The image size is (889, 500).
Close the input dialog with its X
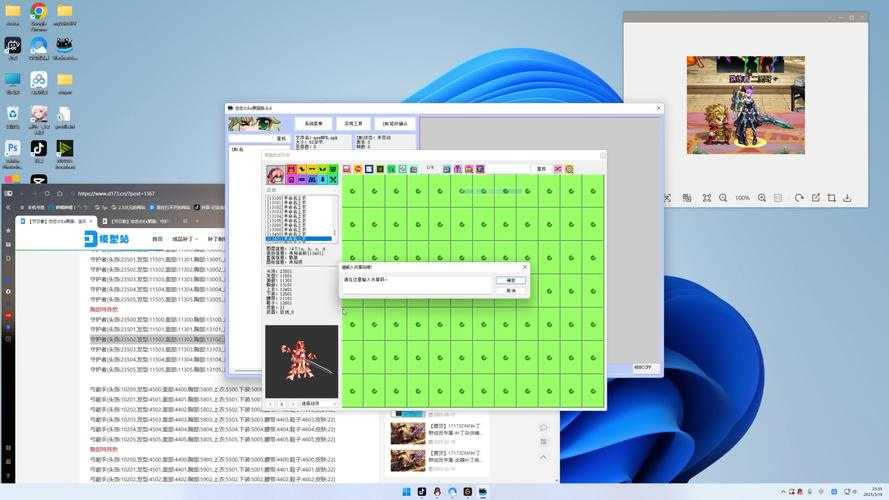pos(524,267)
